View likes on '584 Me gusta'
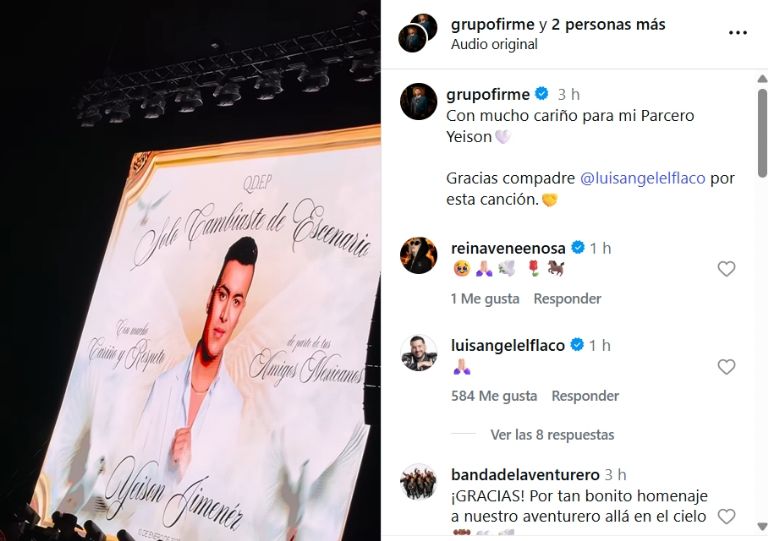 tap(494, 396)
